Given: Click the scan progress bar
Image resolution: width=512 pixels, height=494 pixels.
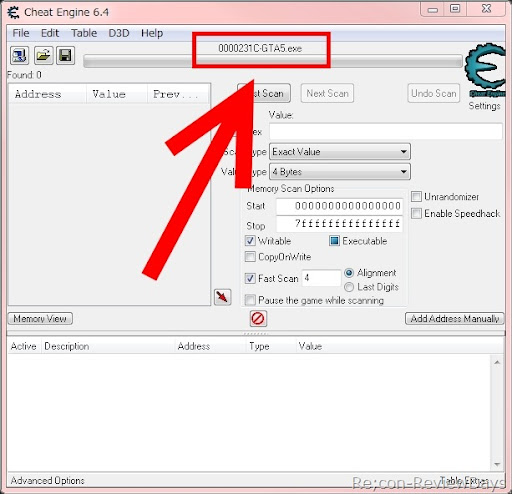Looking at the screenshot, I should (273, 62).
